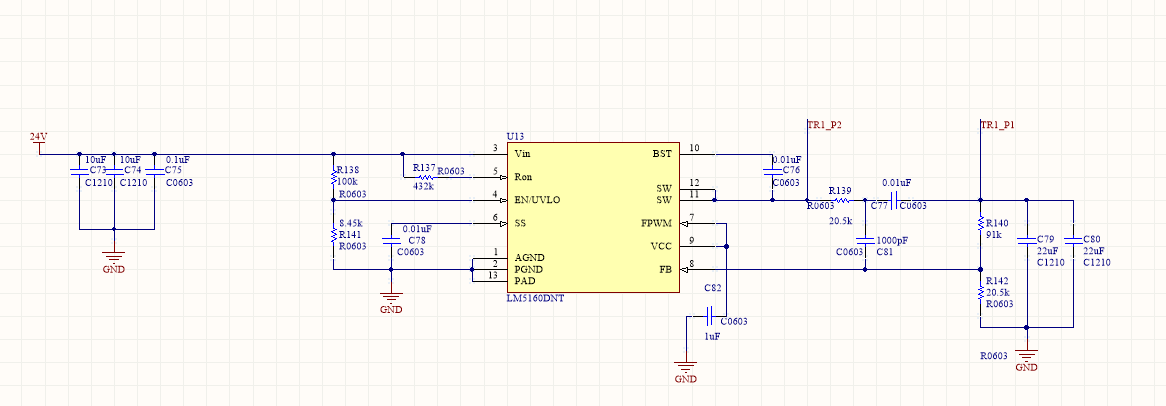Select designator C78

point(417,241)
